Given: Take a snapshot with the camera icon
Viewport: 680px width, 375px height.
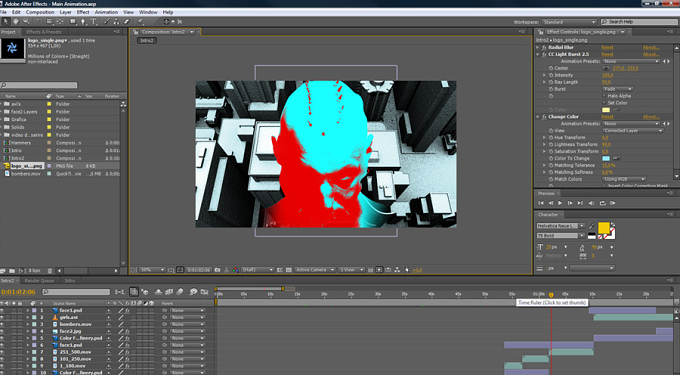Looking at the screenshot, I should (x=217, y=270).
